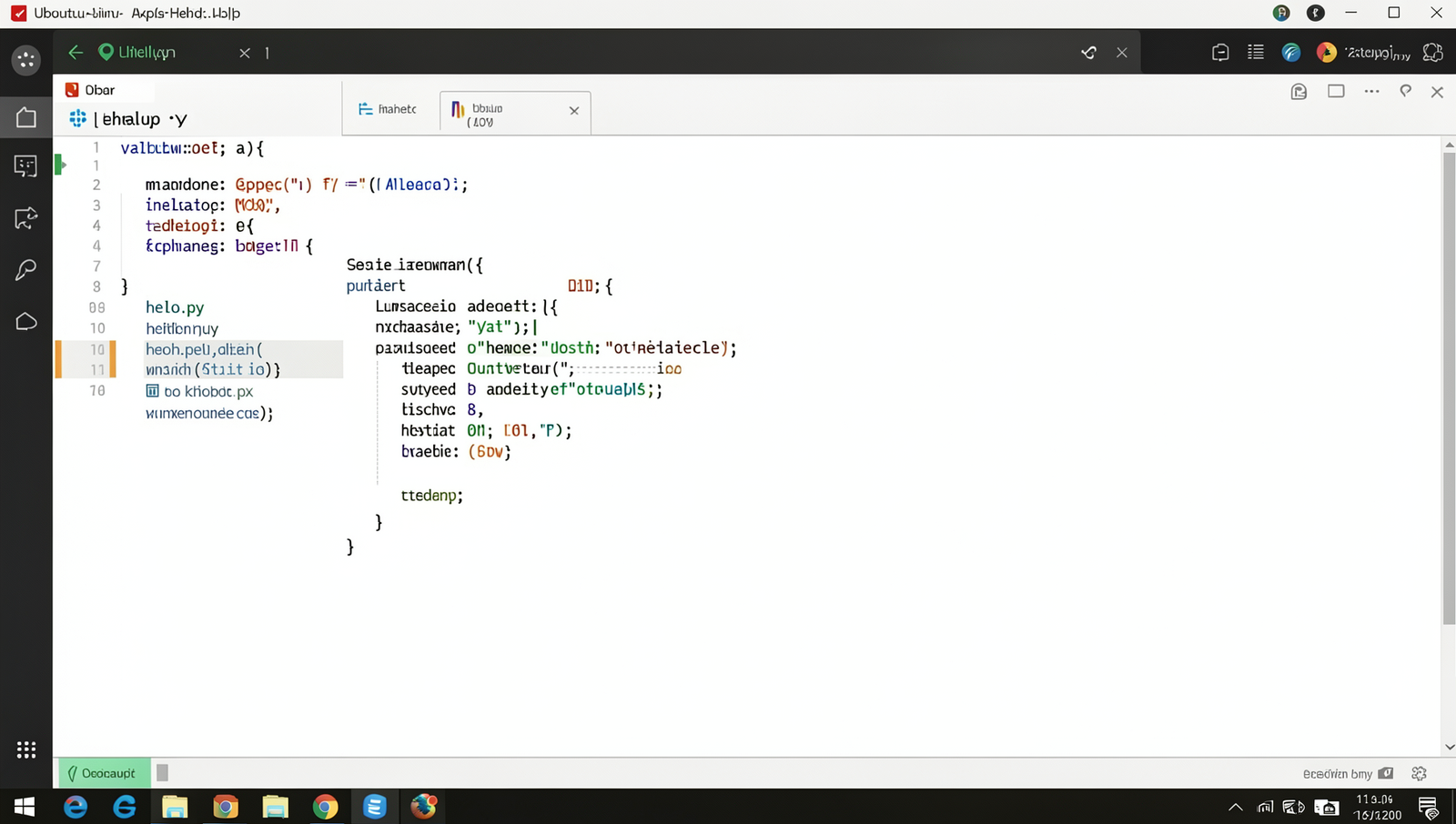Open the settings gear in status bar
Image resolution: width=1456 pixels, height=824 pixels.
click(1419, 774)
